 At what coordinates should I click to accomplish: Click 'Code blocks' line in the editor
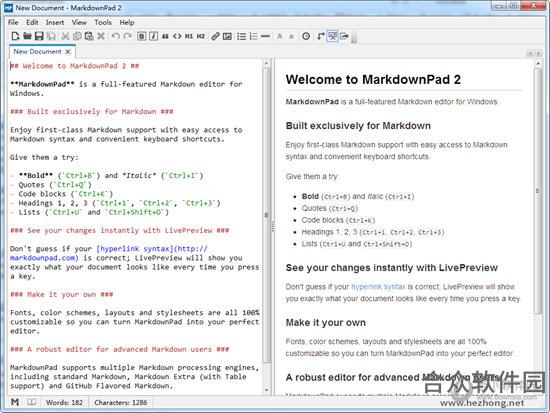(x=61, y=194)
